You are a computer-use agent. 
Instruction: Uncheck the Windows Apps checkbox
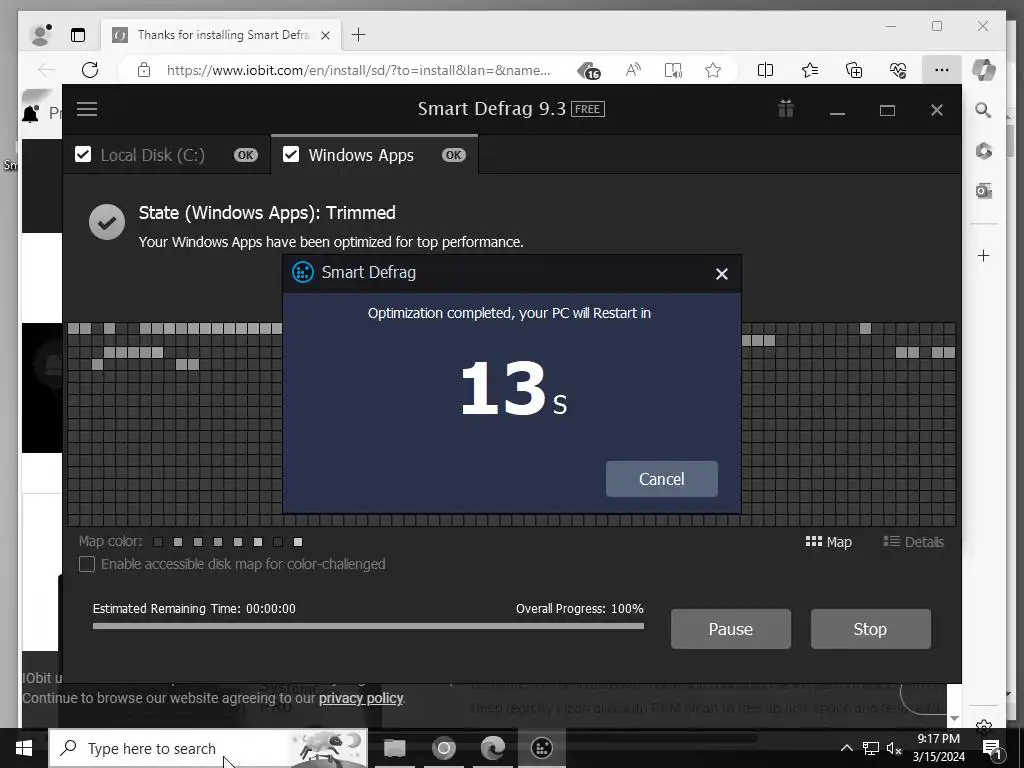coord(291,155)
